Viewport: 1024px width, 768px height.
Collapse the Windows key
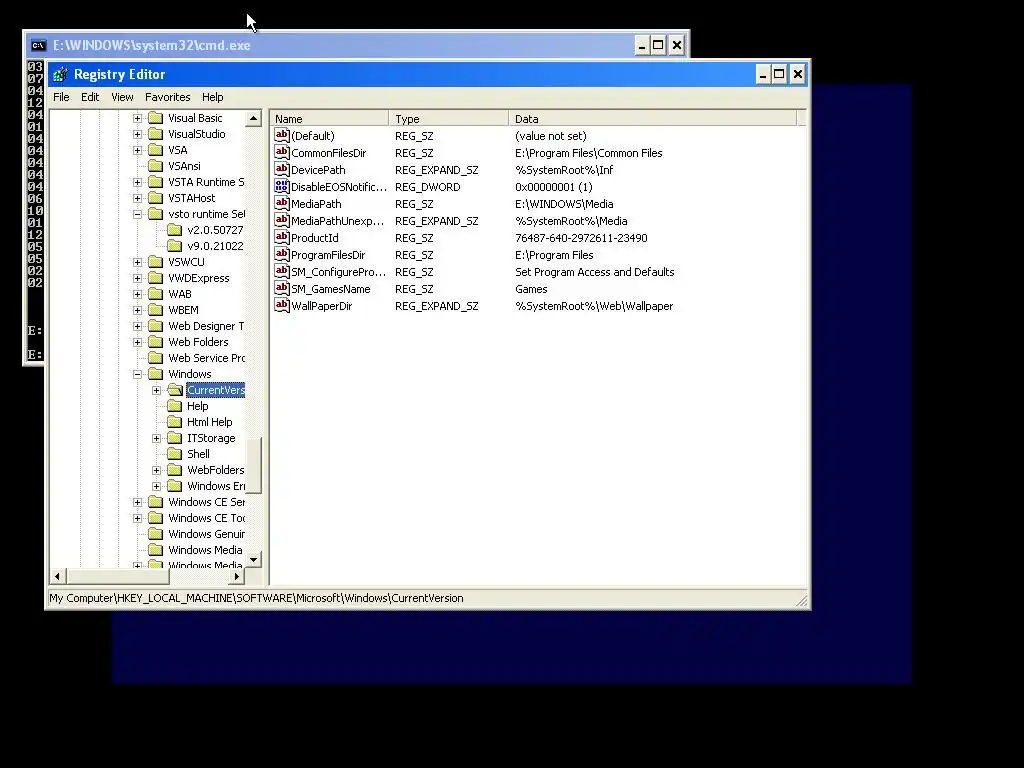(137, 374)
